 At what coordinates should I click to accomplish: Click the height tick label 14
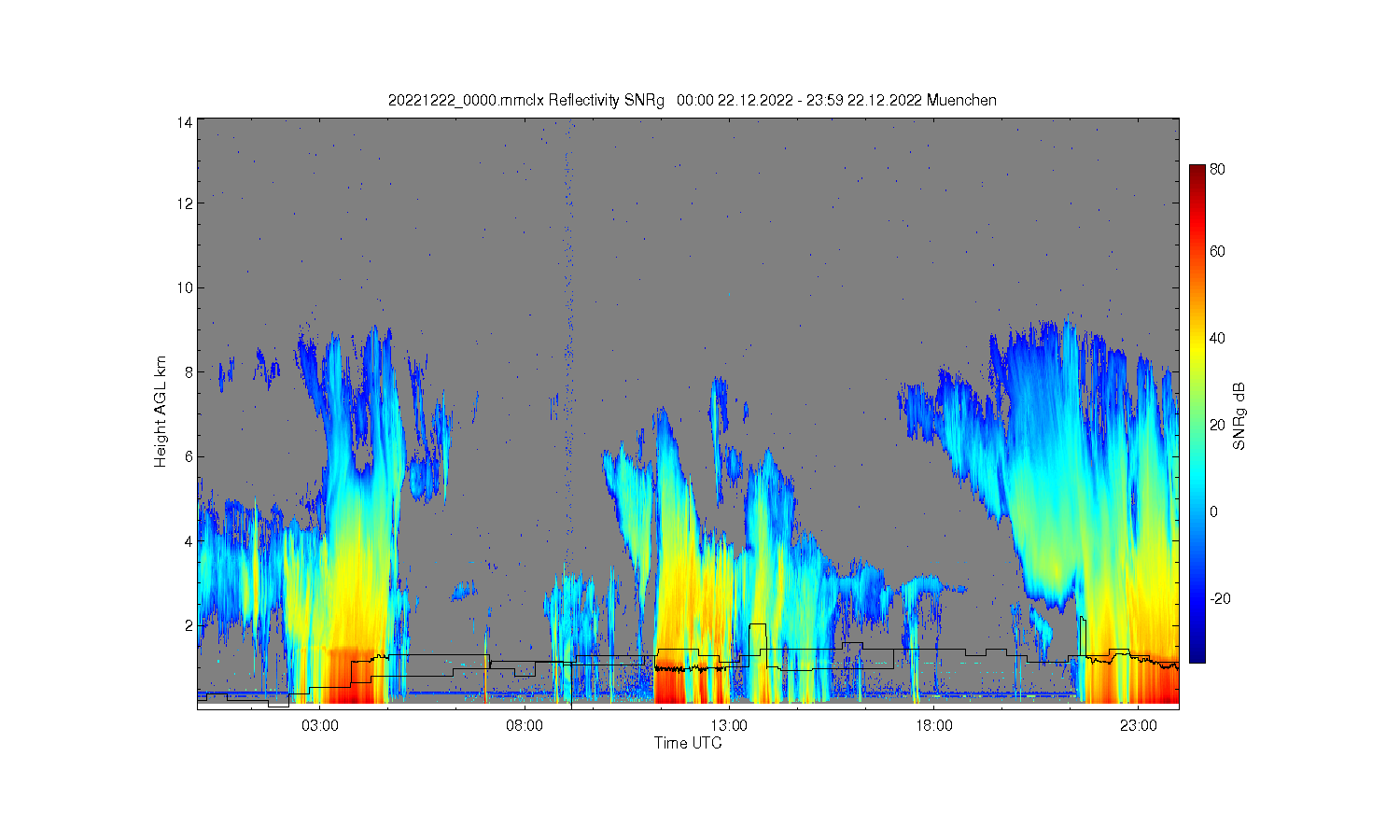point(185,122)
